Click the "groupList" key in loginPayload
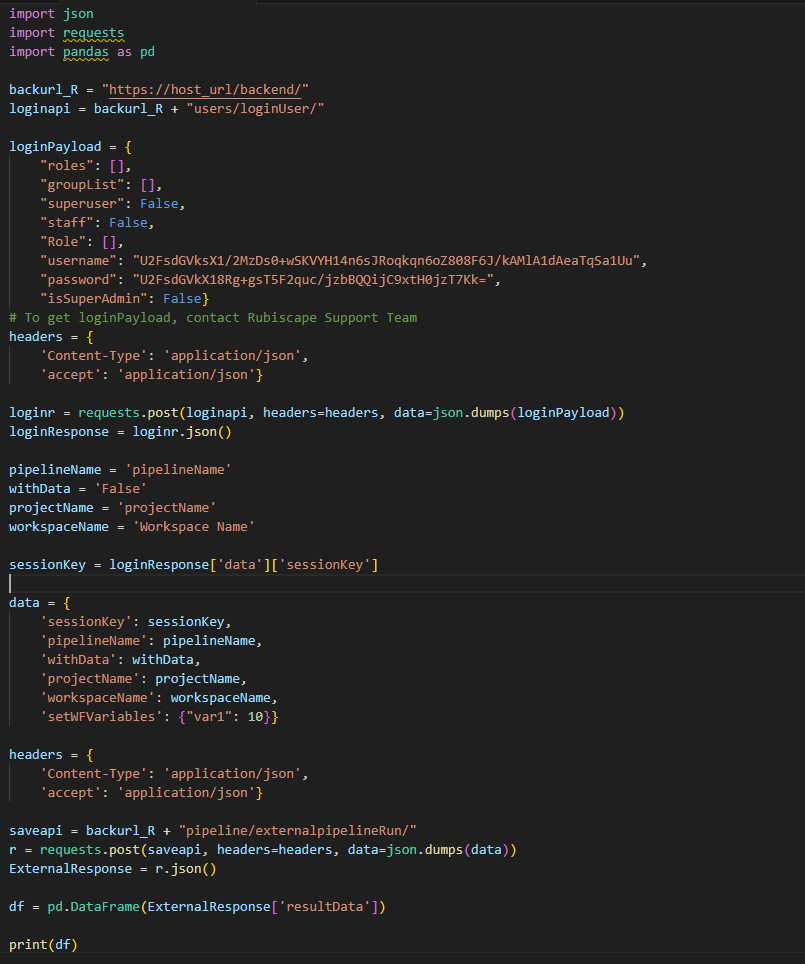 pos(77,184)
